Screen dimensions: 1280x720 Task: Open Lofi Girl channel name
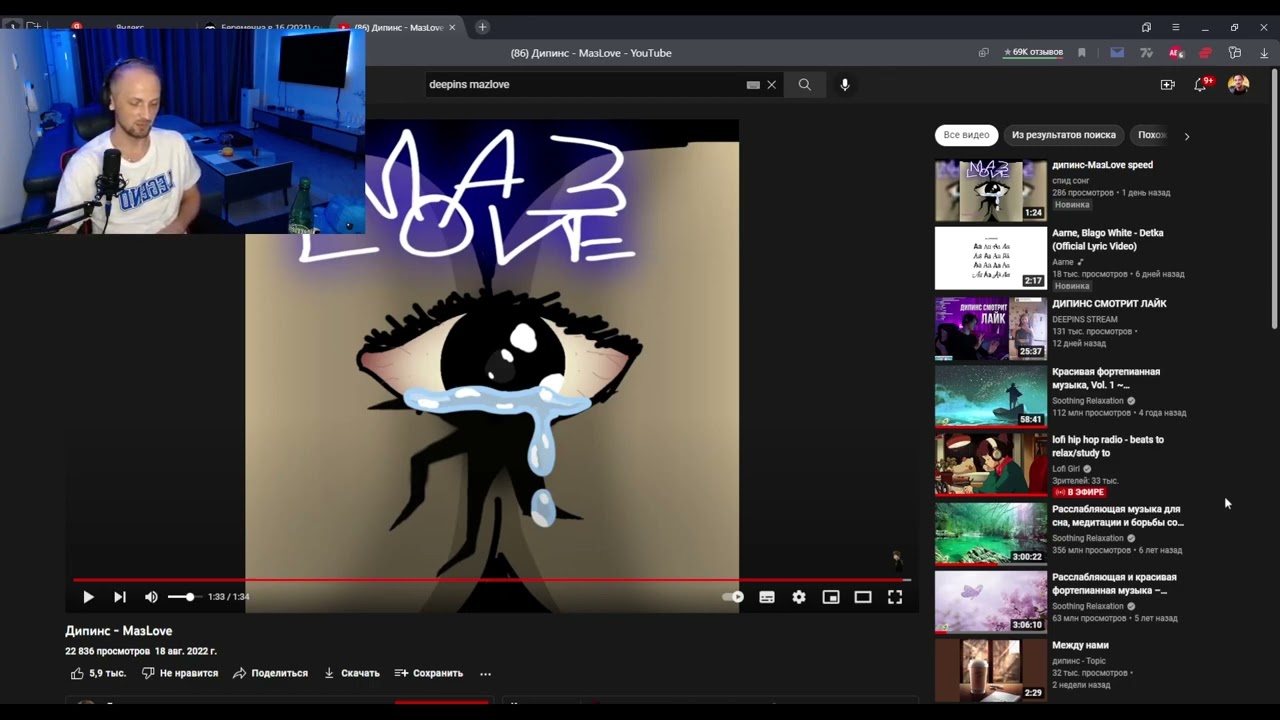pyautogui.click(x=1066, y=468)
